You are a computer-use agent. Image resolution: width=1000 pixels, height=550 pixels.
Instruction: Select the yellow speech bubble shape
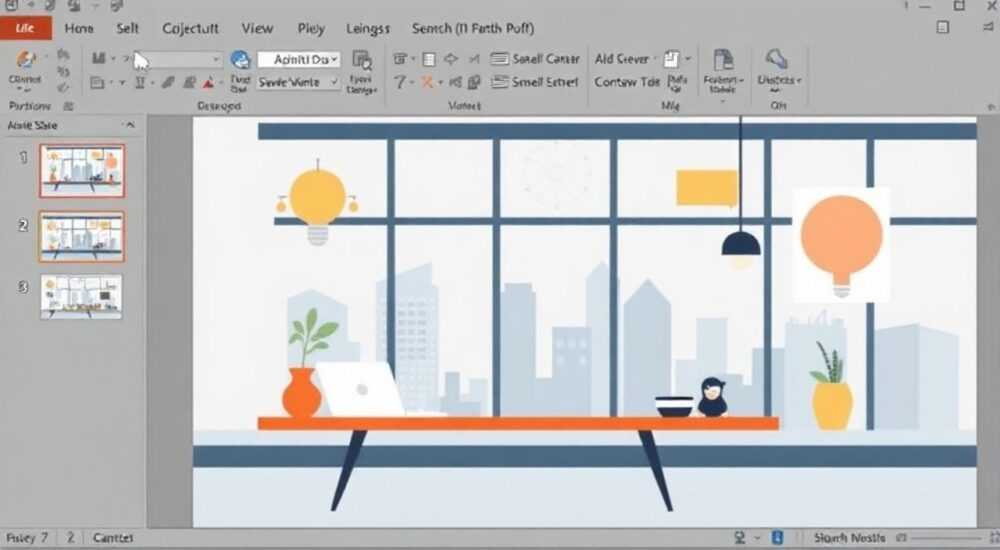pos(707,188)
